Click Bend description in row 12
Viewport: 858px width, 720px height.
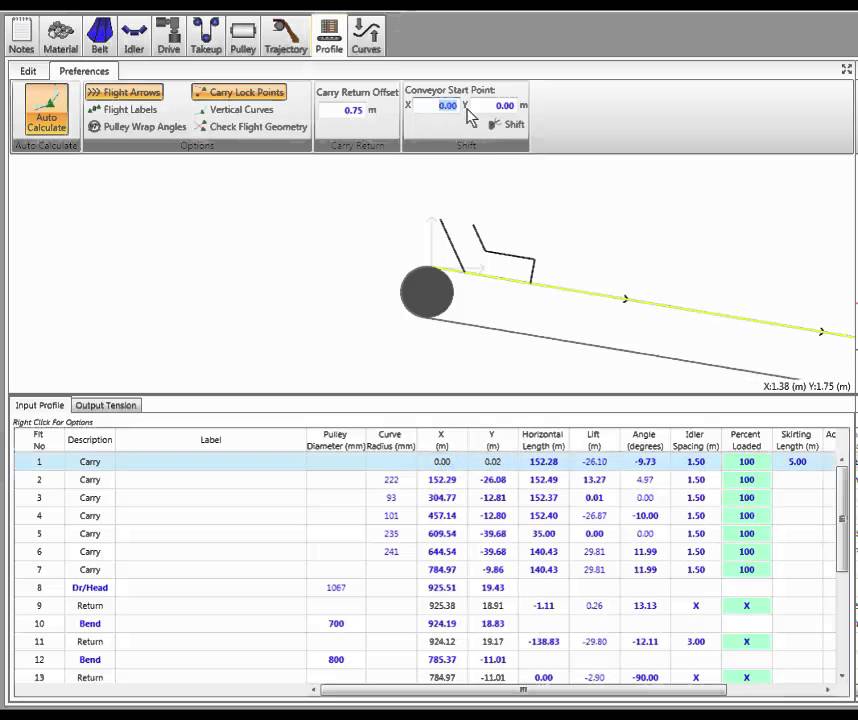tap(90, 660)
